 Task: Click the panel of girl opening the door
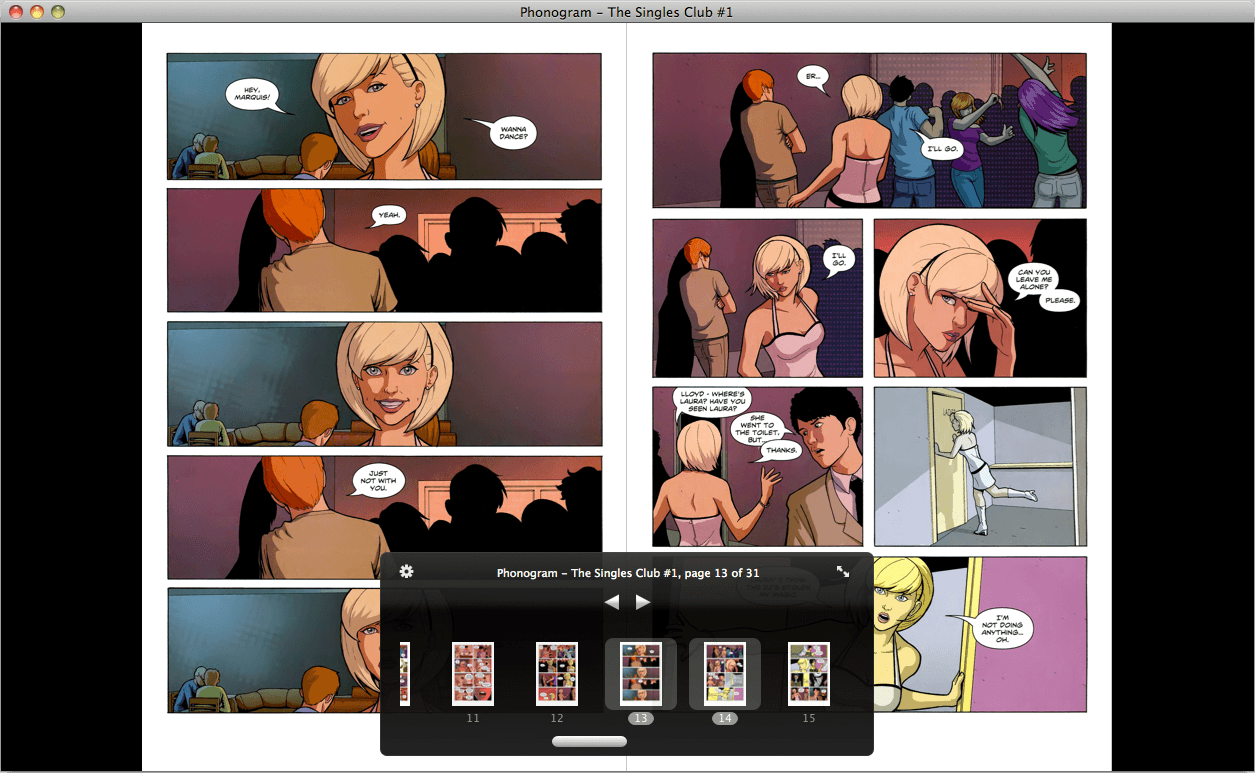click(x=980, y=466)
